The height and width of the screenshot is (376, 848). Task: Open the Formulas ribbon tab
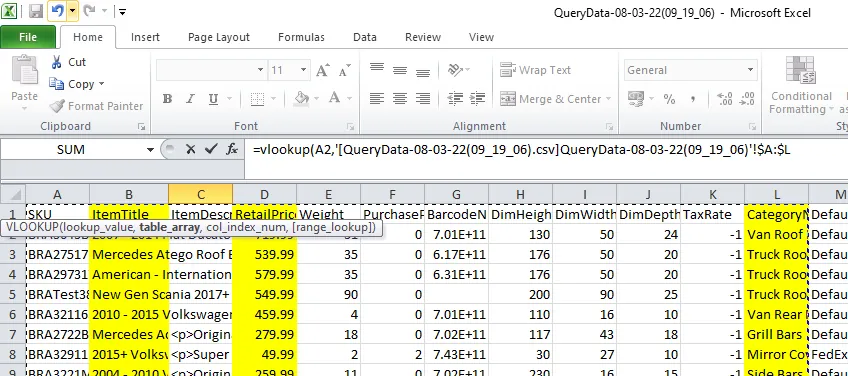pos(301,37)
